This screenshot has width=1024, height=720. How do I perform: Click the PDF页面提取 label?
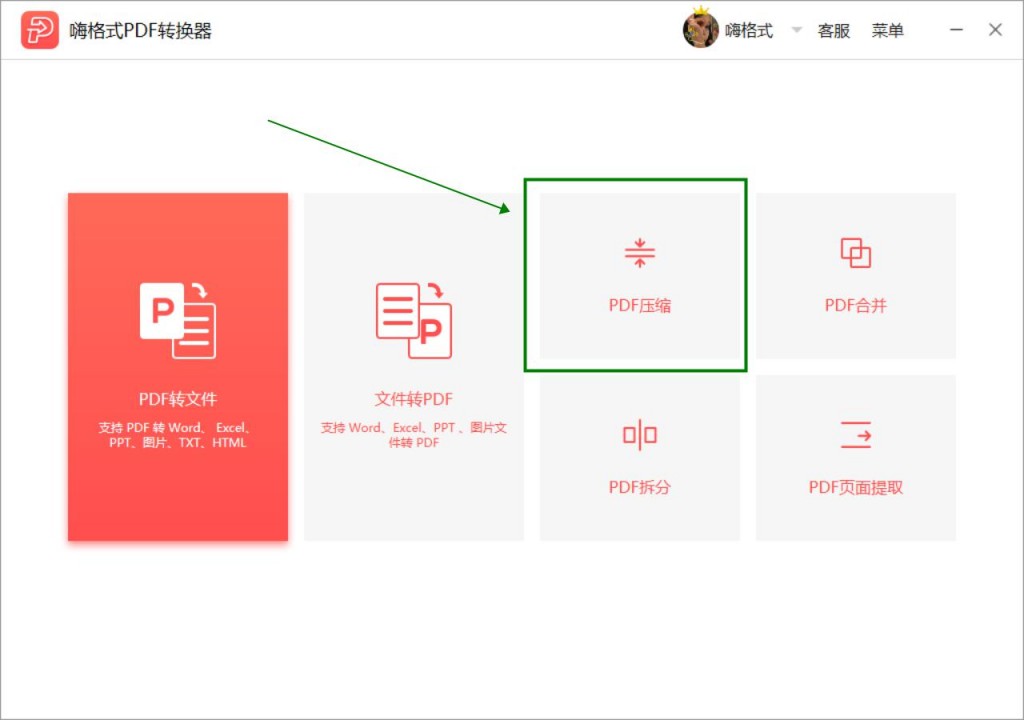click(856, 487)
